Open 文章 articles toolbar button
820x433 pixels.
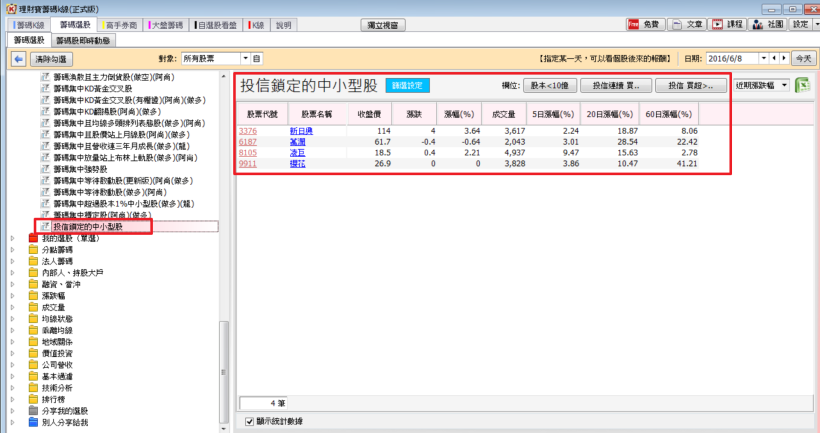click(688, 24)
